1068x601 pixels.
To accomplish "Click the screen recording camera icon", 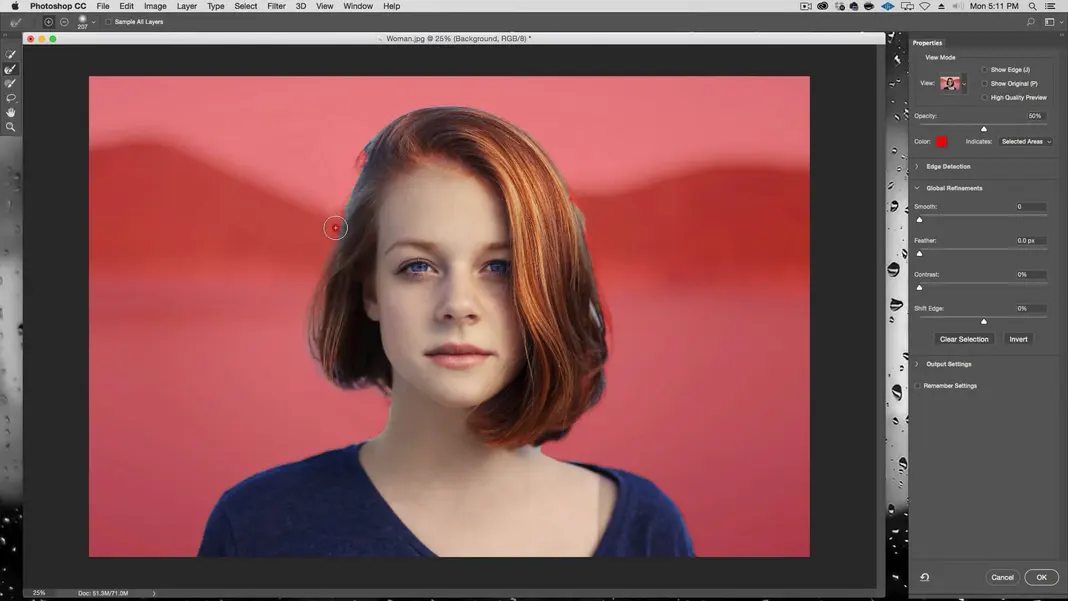I will [x=806, y=6].
